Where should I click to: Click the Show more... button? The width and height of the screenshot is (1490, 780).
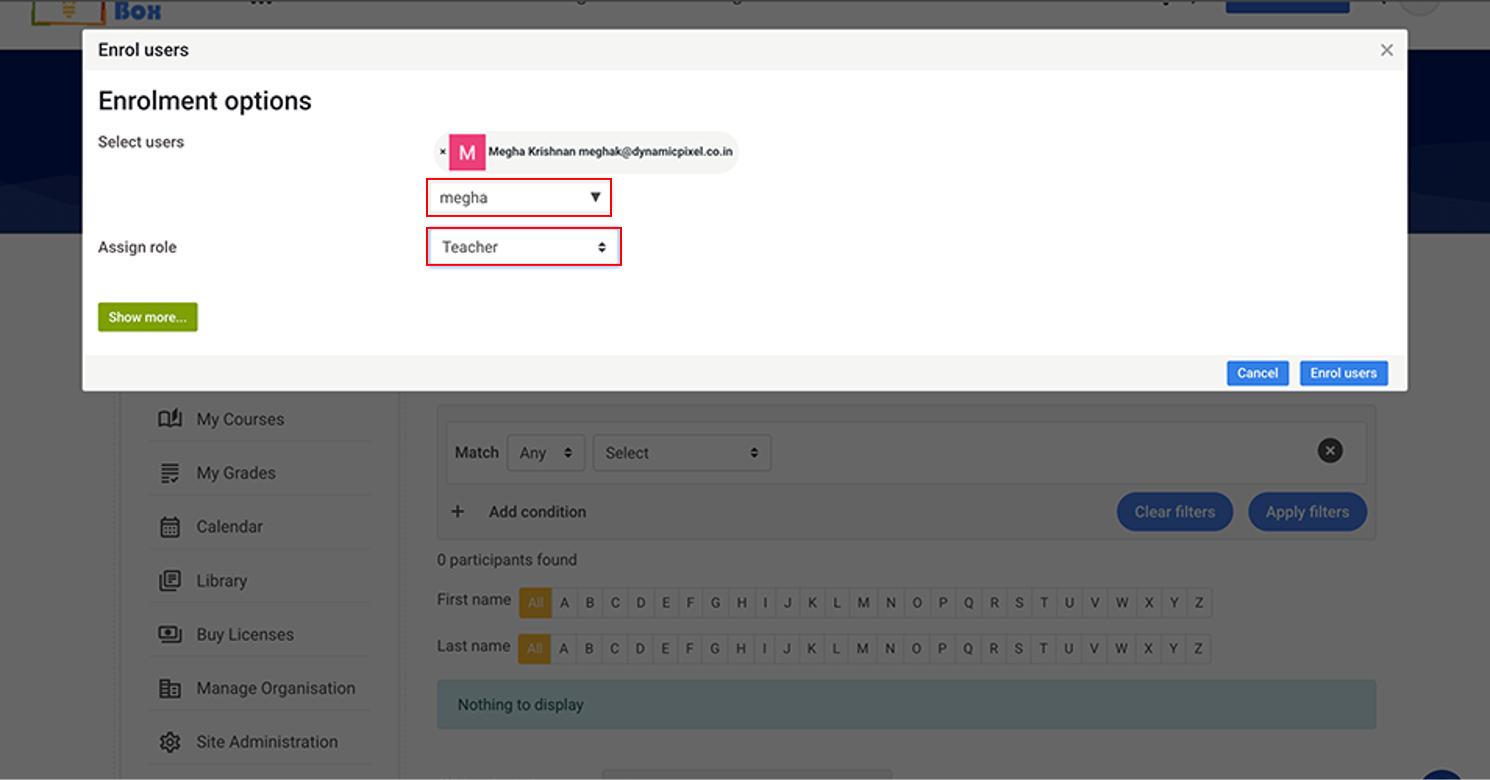pyautogui.click(x=148, y=317)
